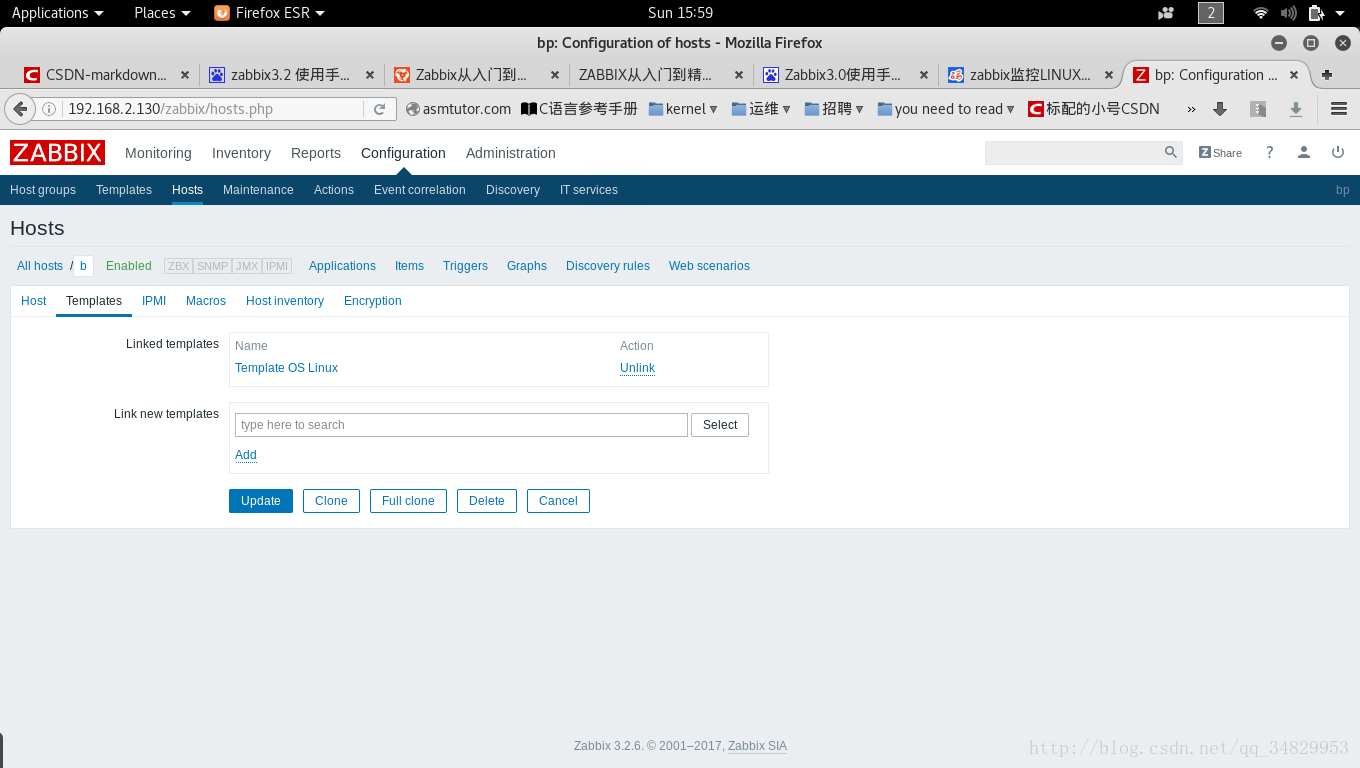Expand the you need to read folder
The width and height of the screenshot is (1360, 768).
pyautogui.click(x=946, y=109)
